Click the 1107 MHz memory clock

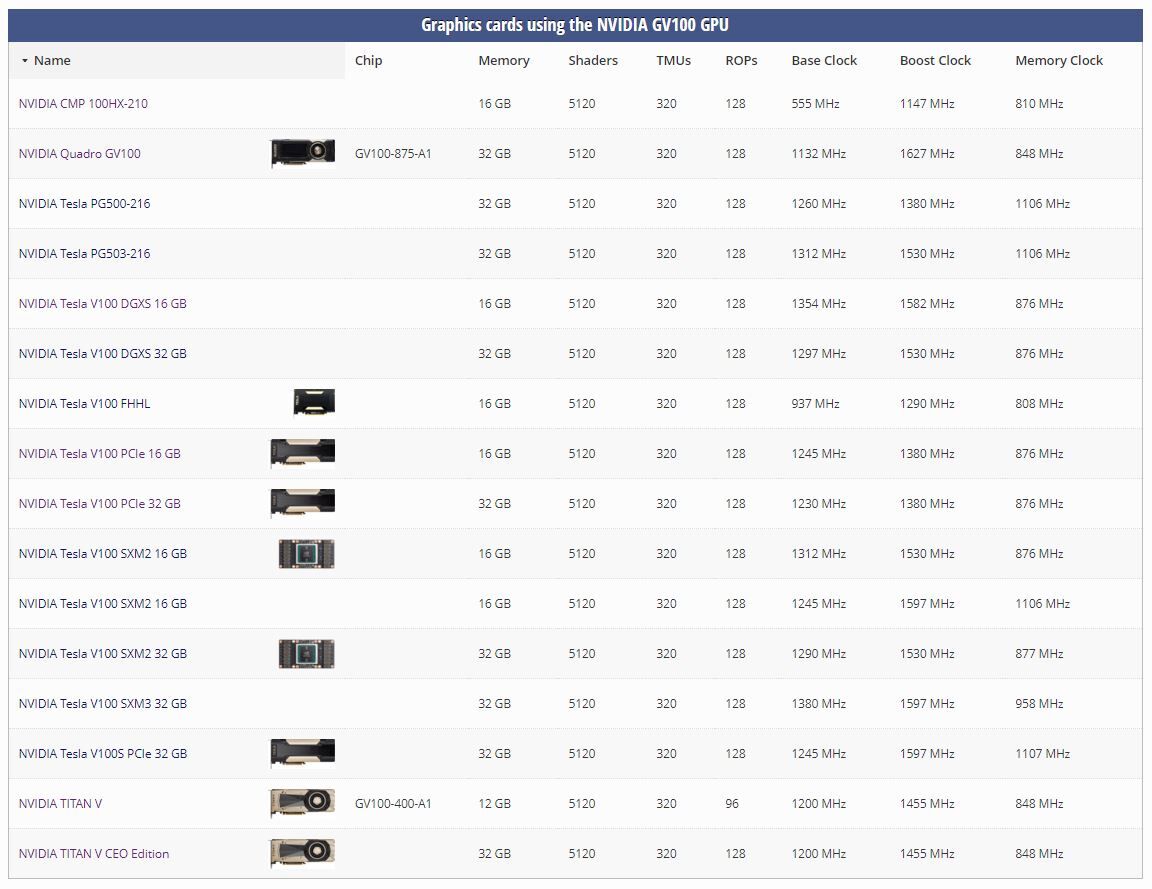pos(1042,753)
